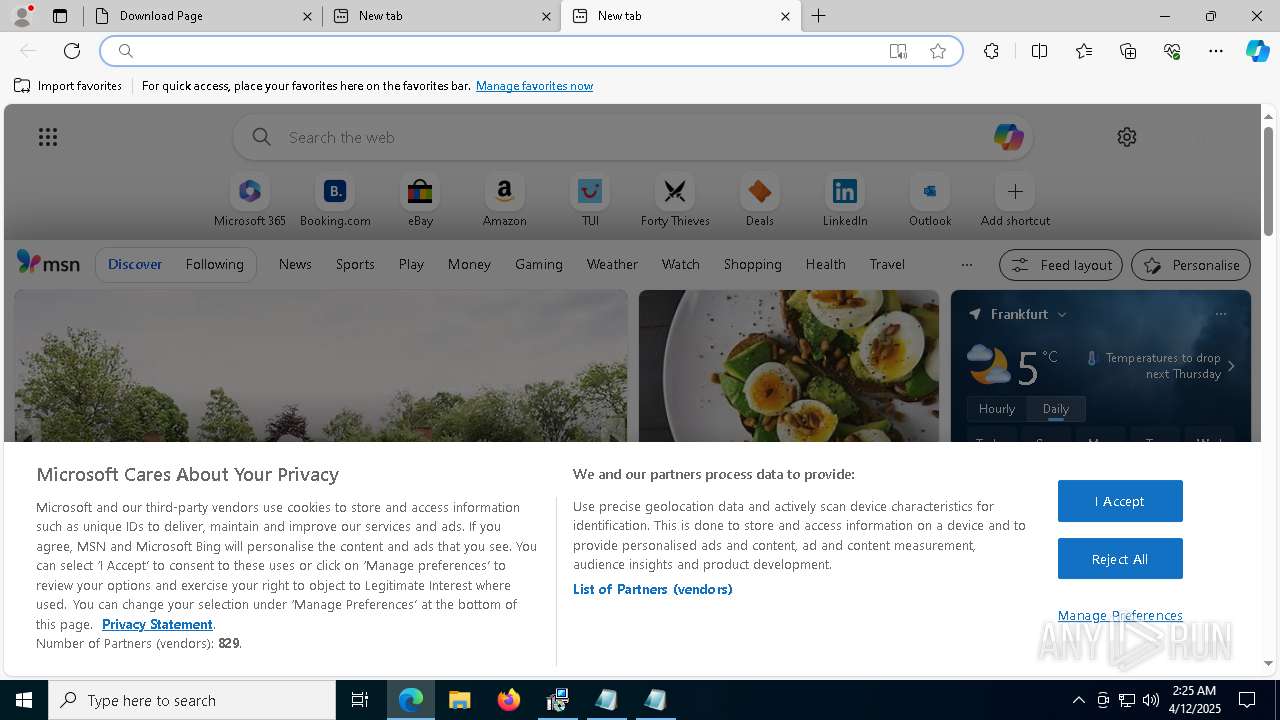Image resolution: width=1280 pixels, height=720 pixels.
Task: Click Import favorites button
Action: pyautogui.click(x=68, y=86)
